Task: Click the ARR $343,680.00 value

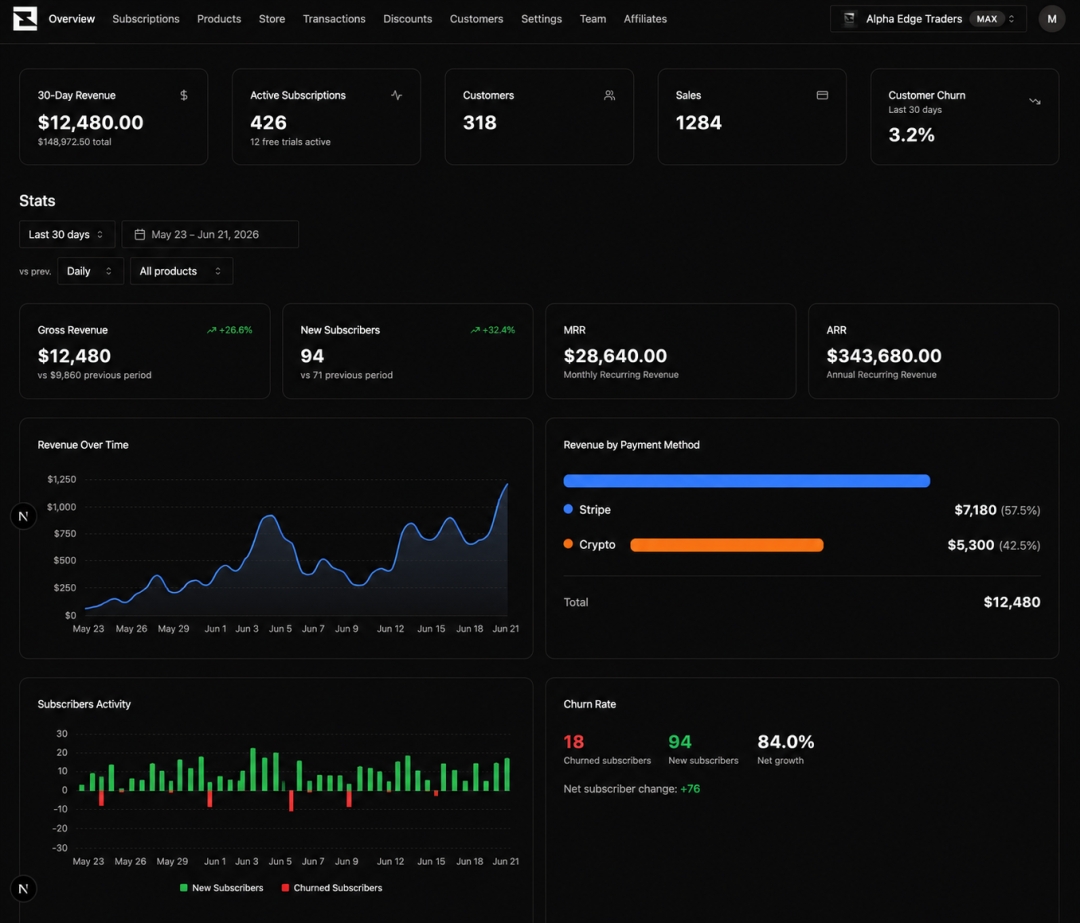Action: coord(884,356)
